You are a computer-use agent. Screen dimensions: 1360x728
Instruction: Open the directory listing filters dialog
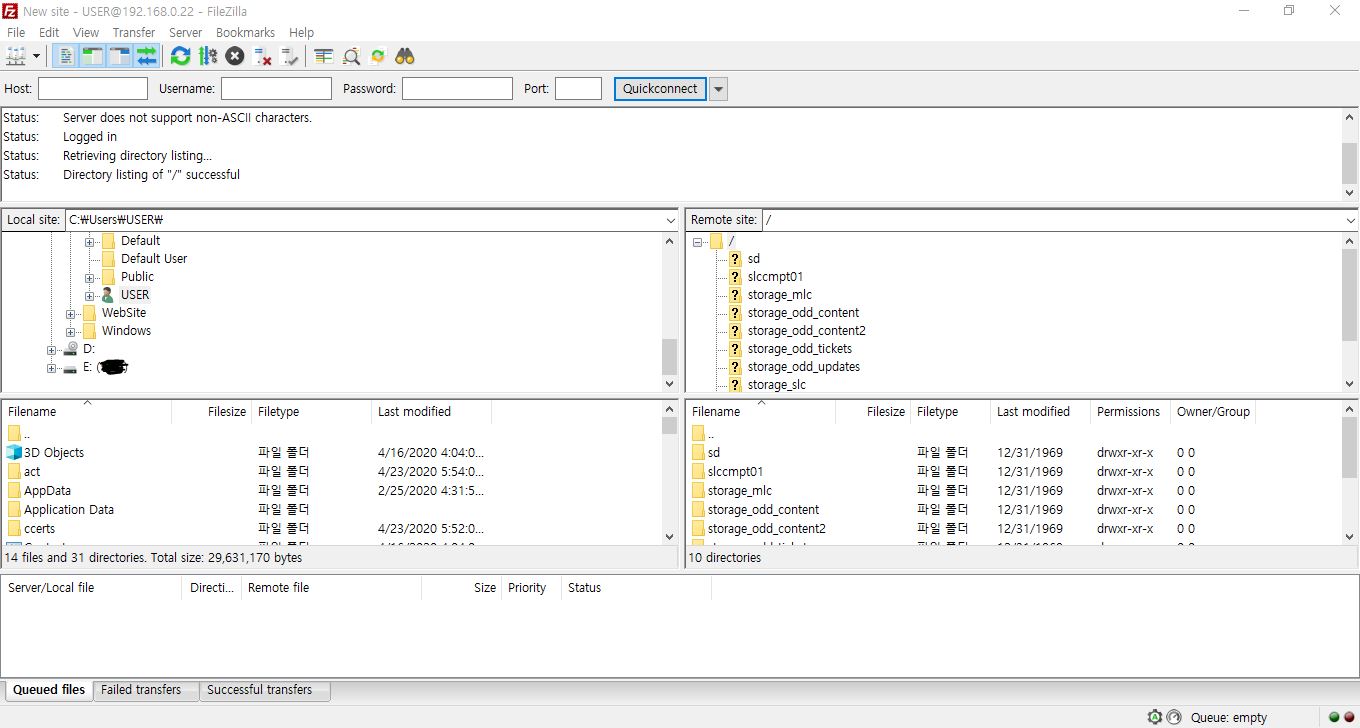click(324, 56)
